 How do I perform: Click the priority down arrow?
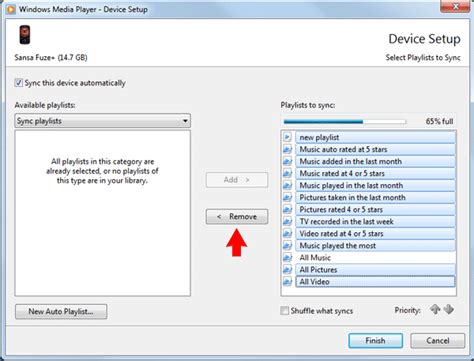click(449, 309)
